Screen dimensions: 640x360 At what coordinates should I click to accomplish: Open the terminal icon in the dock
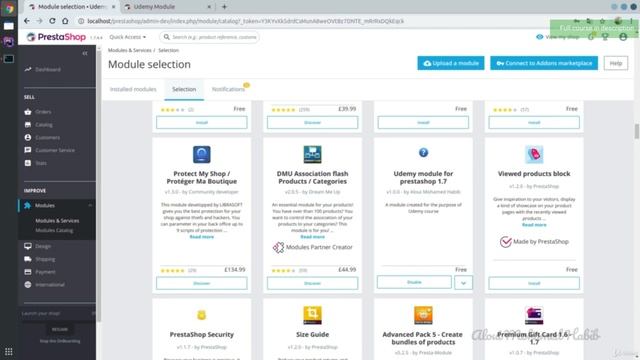(x=9, y=59)
